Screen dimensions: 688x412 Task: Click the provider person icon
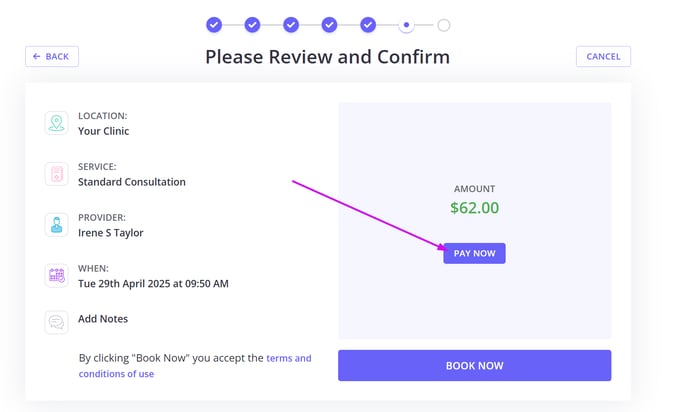[x=56, y=225]
